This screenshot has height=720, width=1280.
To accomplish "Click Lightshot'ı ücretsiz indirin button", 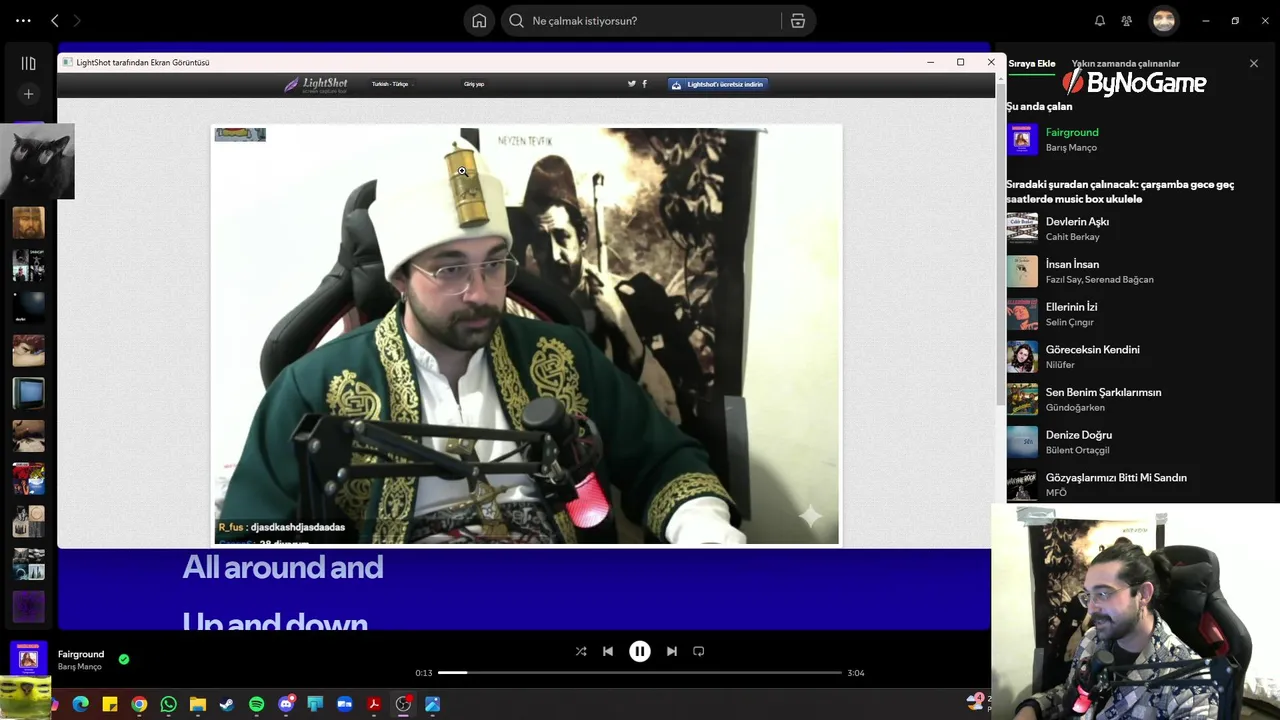I will pos(718,84).
